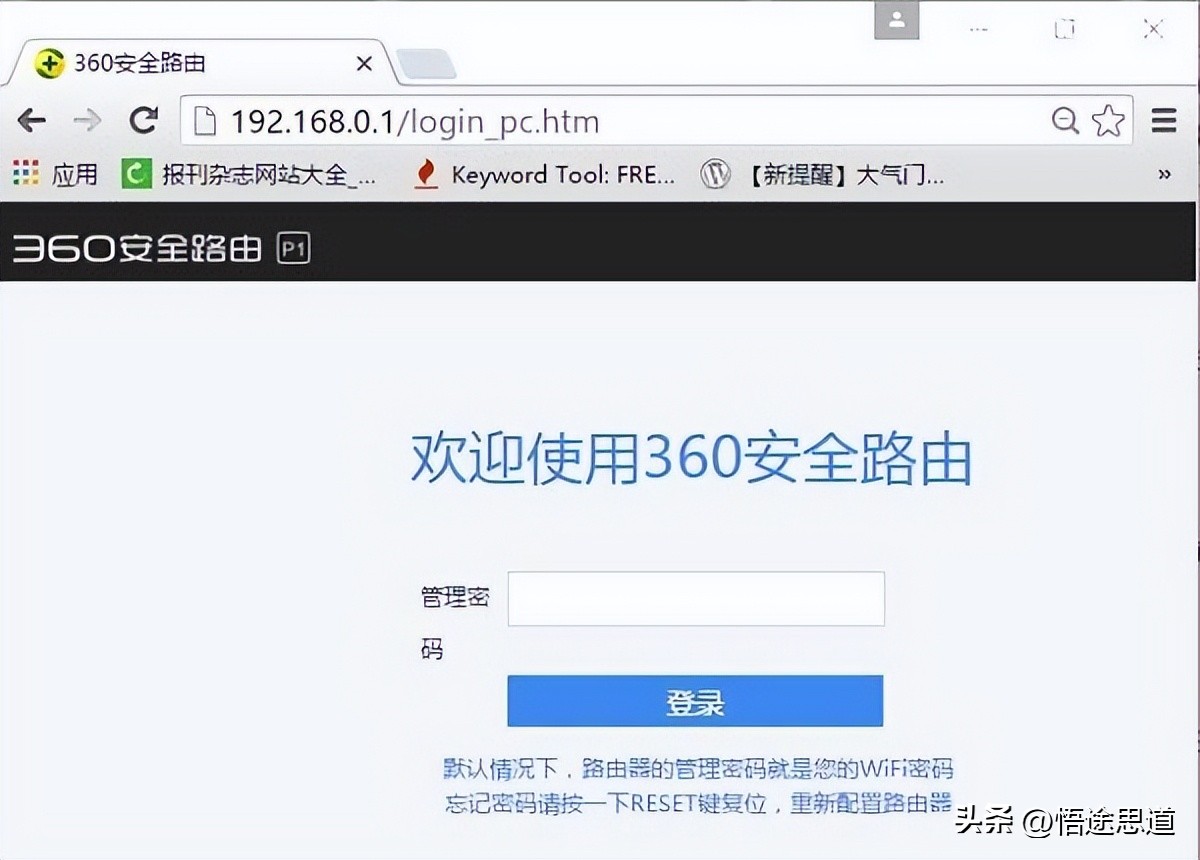Bookmark this page with the star icon
This screenshot has height=860, width=1200.
coord(1109,120)
